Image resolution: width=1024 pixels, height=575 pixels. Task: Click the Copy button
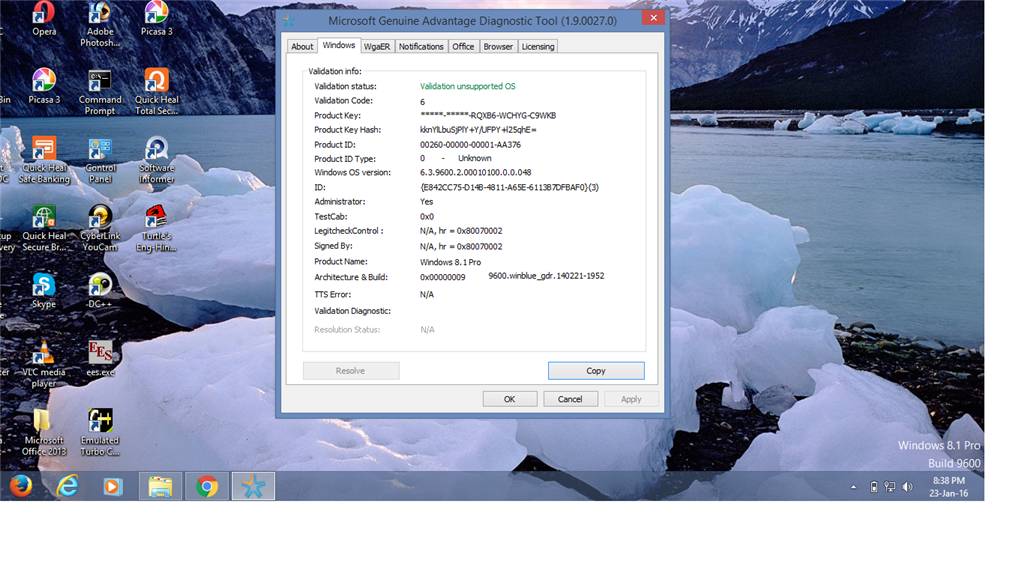[x=596, y=370]
